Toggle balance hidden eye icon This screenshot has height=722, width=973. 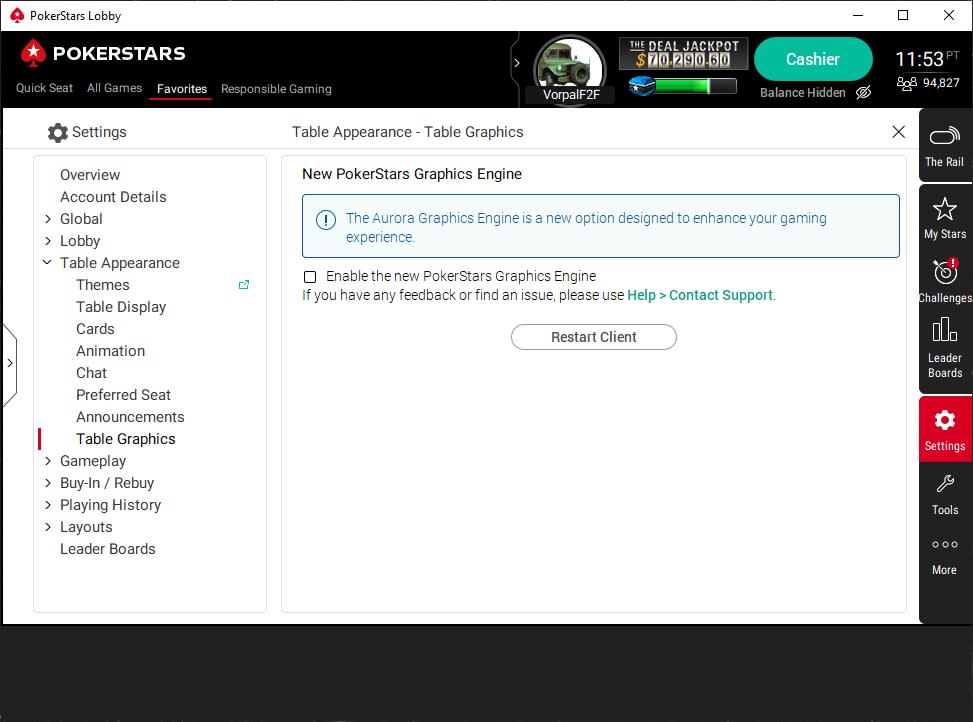[x=863, y=92]
